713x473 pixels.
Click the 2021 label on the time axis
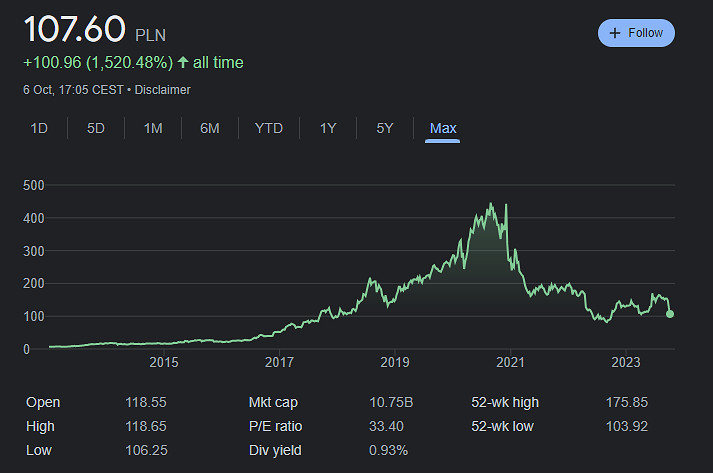click(510, 361)
